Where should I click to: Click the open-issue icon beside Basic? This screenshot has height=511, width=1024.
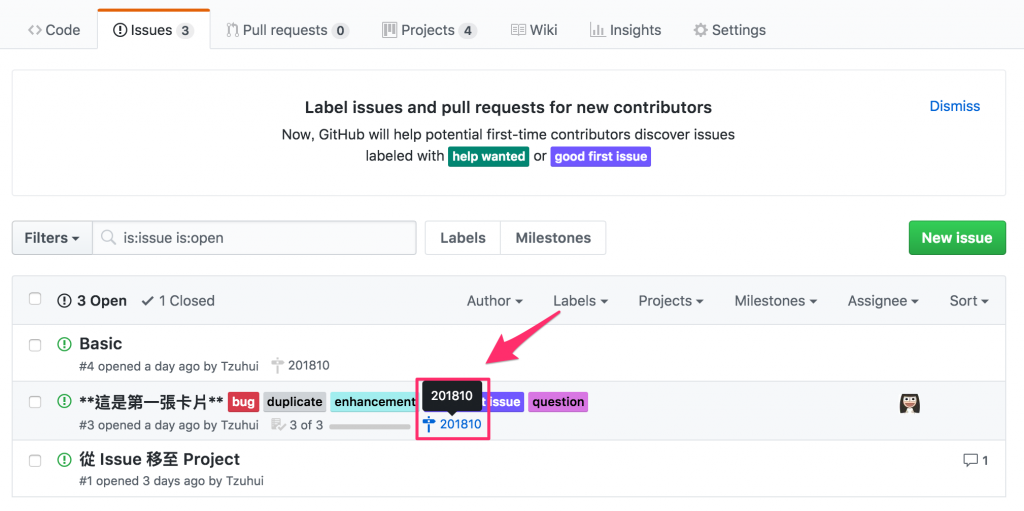(x=65, y=345)
